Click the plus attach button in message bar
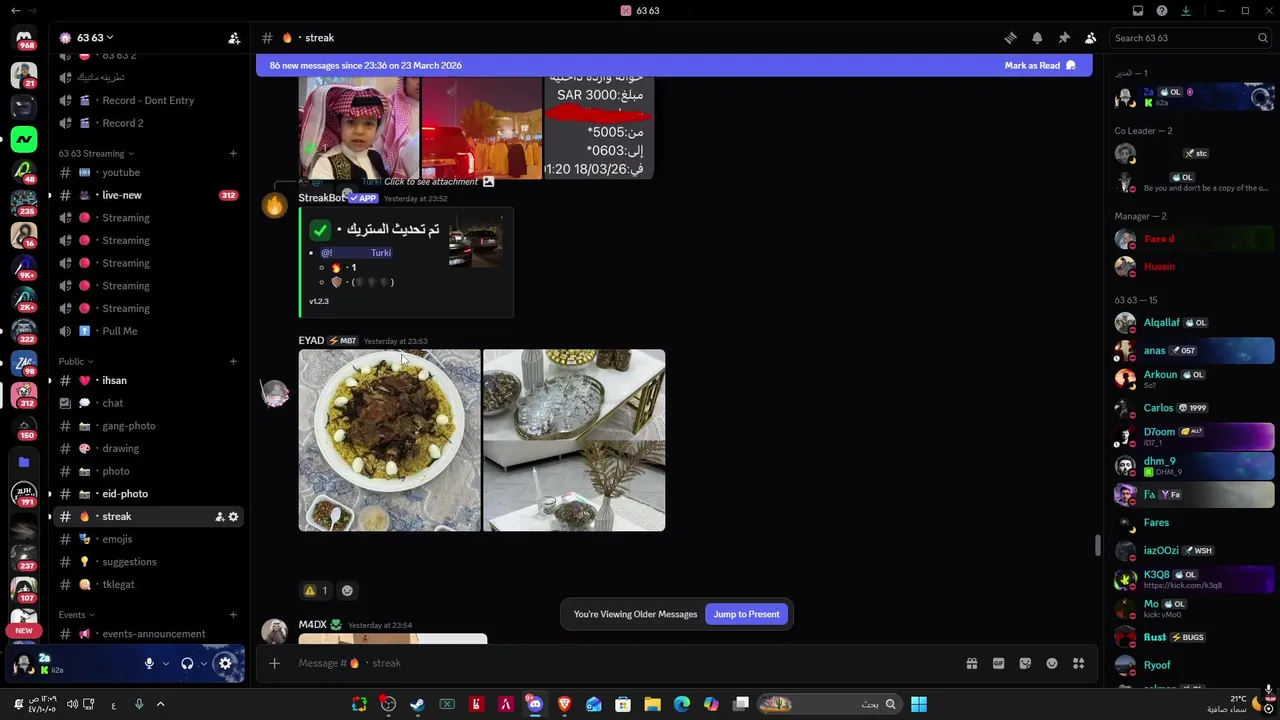This screenshot has width=1280, height=720. pyautogui.click(x=274, y=663)
